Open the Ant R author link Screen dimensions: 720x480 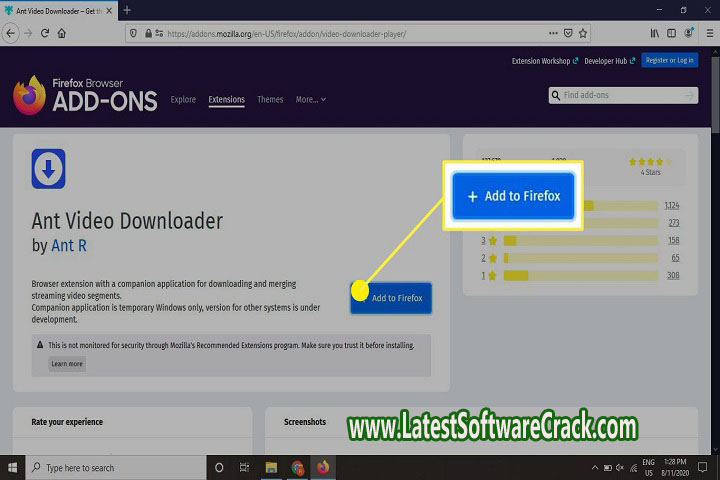69,245
